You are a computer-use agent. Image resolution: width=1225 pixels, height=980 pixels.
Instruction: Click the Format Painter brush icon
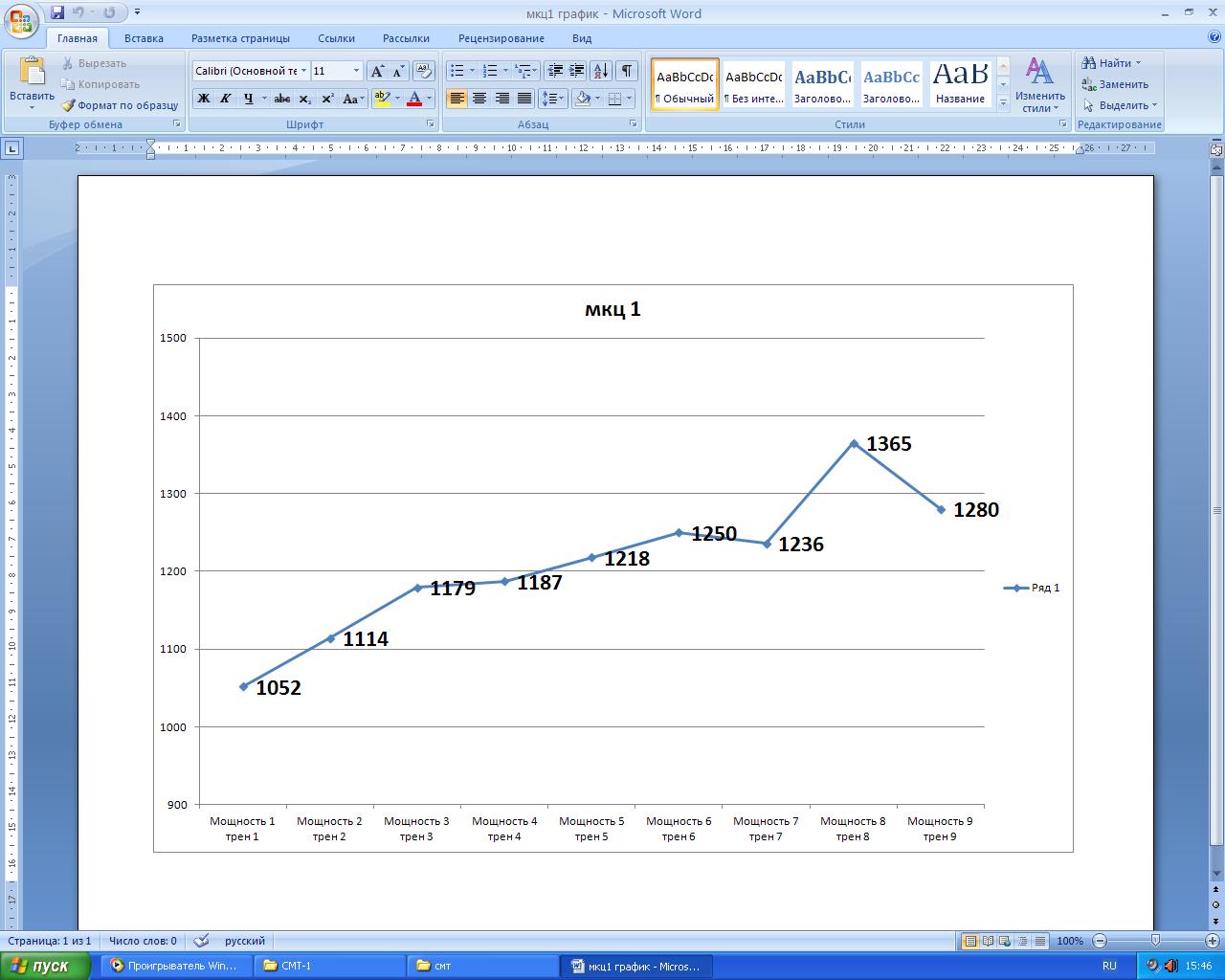[x=68, y=105]
